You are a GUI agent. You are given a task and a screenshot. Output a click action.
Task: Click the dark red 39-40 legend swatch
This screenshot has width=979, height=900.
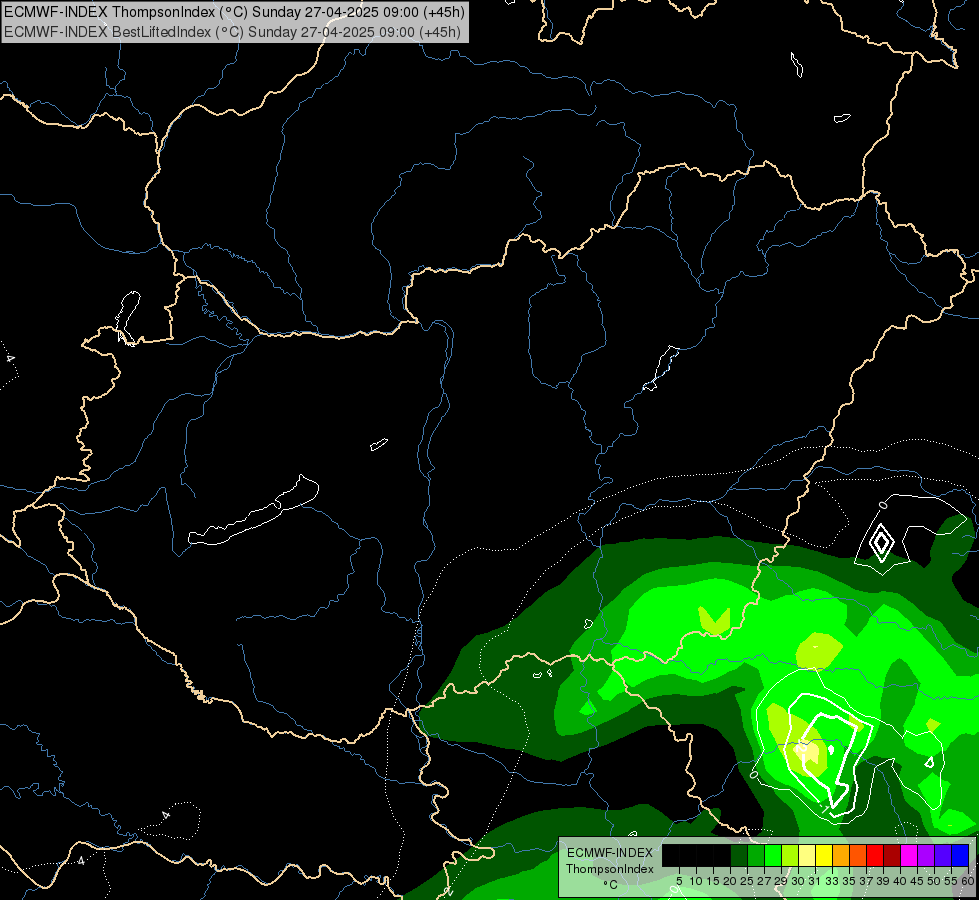pos(892,856)
